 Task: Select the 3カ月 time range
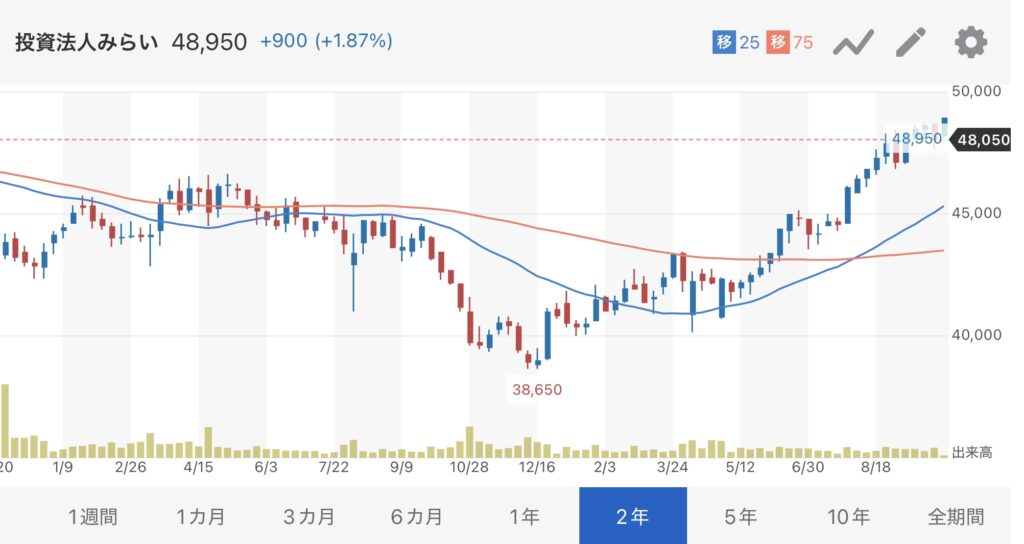point(309,517)
